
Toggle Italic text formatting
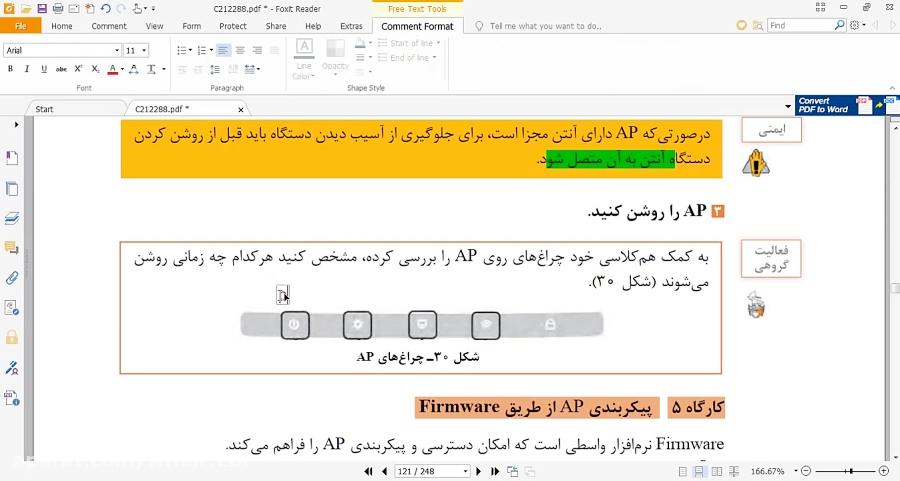pos(27,69)
